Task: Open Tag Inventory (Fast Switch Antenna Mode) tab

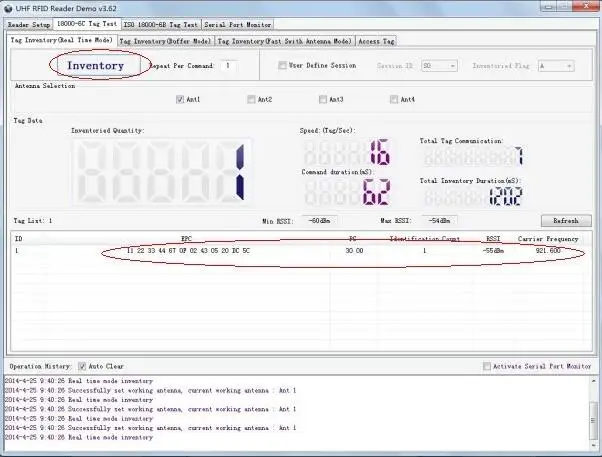Action: coord(284,41)
